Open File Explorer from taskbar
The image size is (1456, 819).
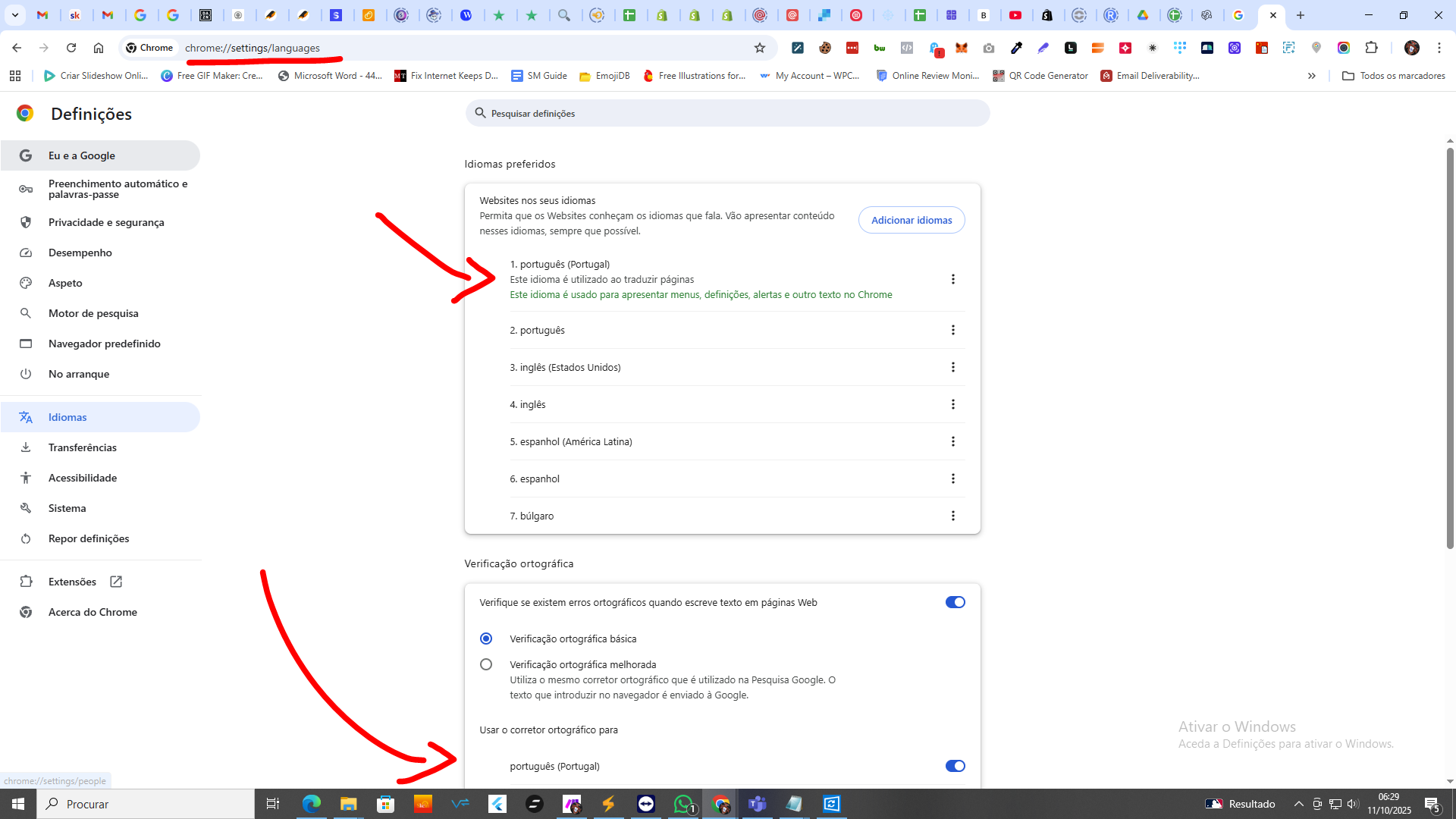[348, 804]
